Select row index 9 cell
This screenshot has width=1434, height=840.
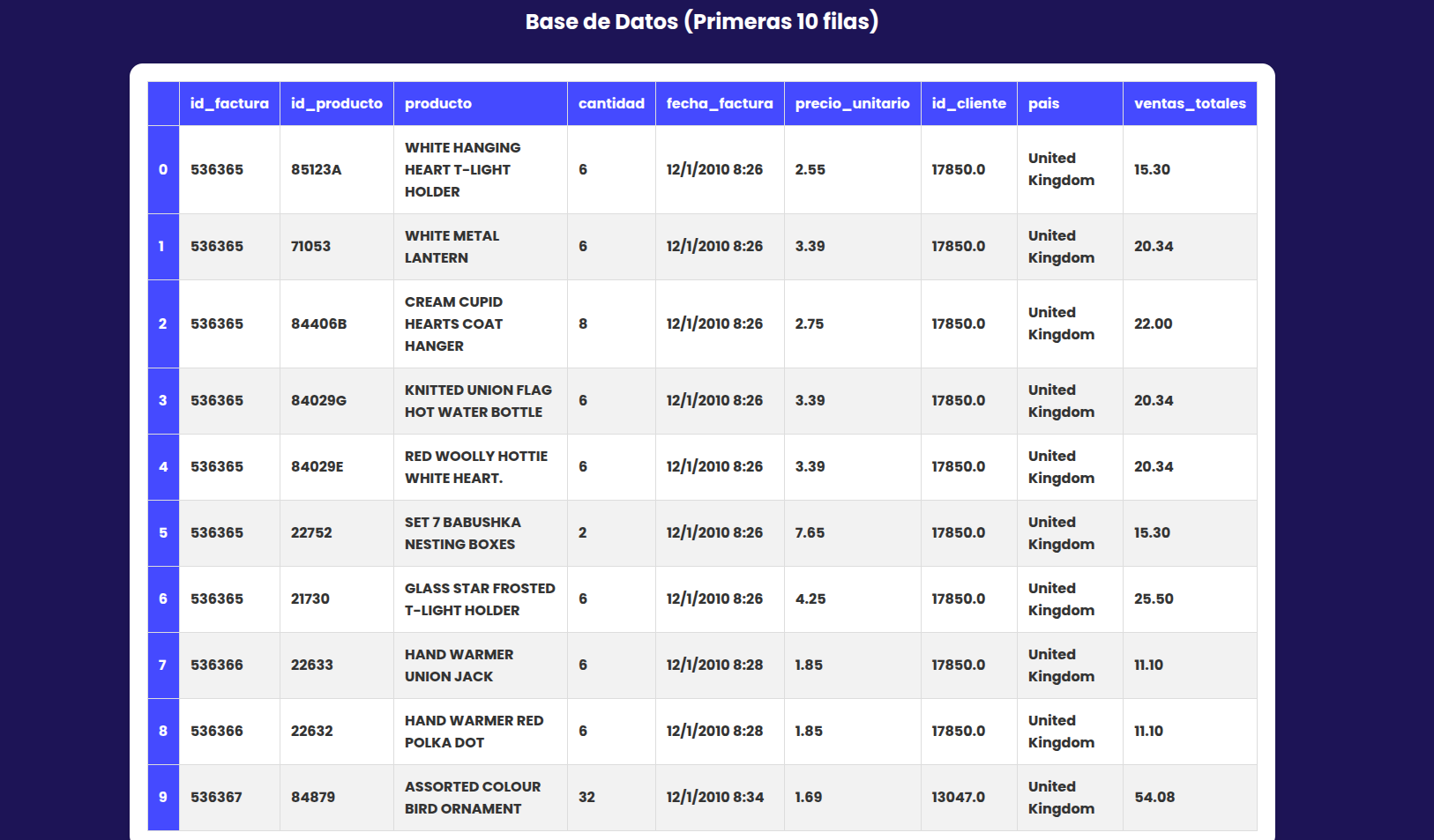pyautogui.click(x=163, y=798)
